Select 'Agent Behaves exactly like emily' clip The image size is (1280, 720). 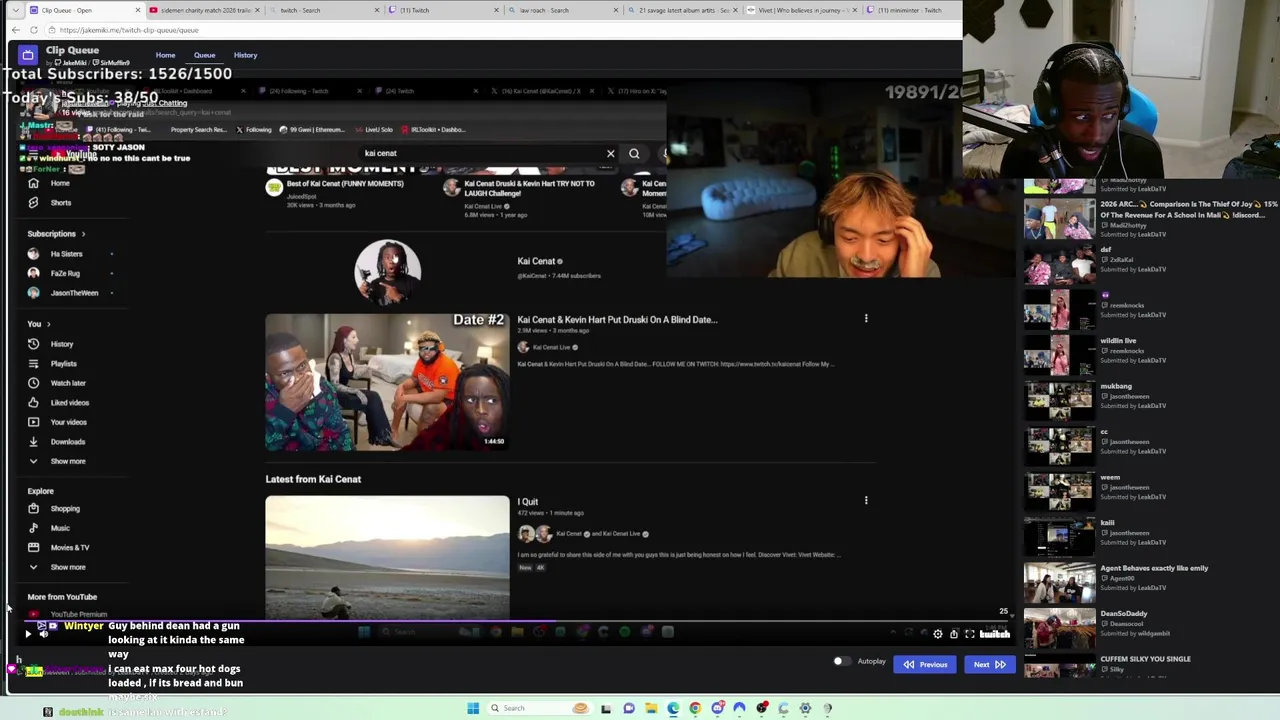point(1150,581)
